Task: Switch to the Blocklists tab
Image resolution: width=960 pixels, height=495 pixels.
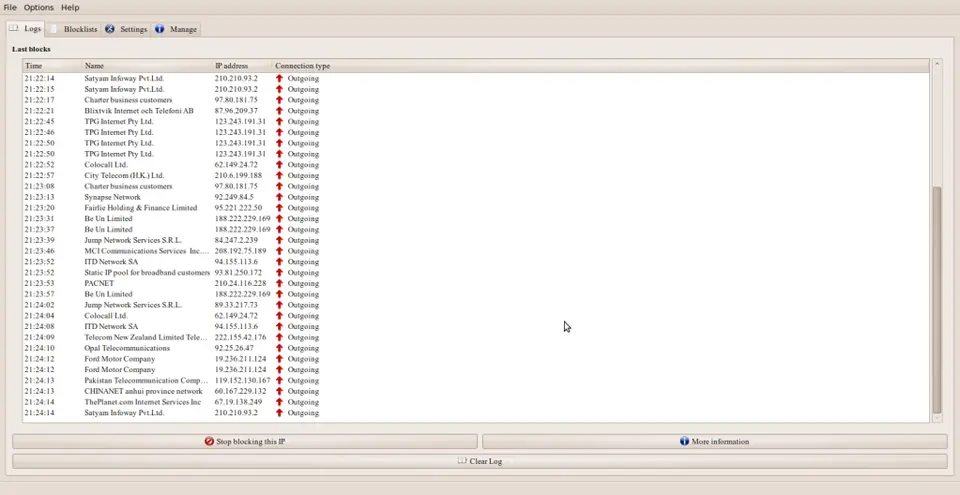Action: pos(73,29)
